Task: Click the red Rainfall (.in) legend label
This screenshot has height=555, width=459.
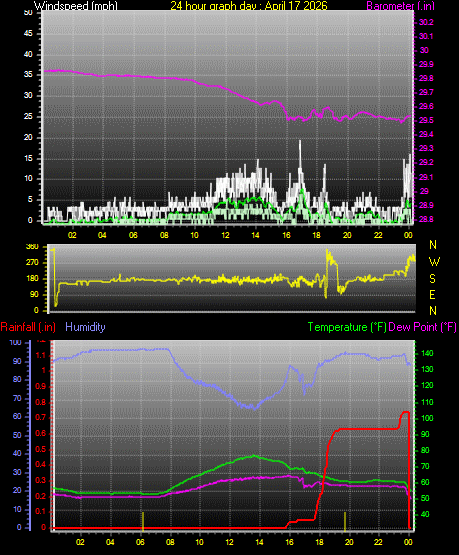Action: [28, 327]
